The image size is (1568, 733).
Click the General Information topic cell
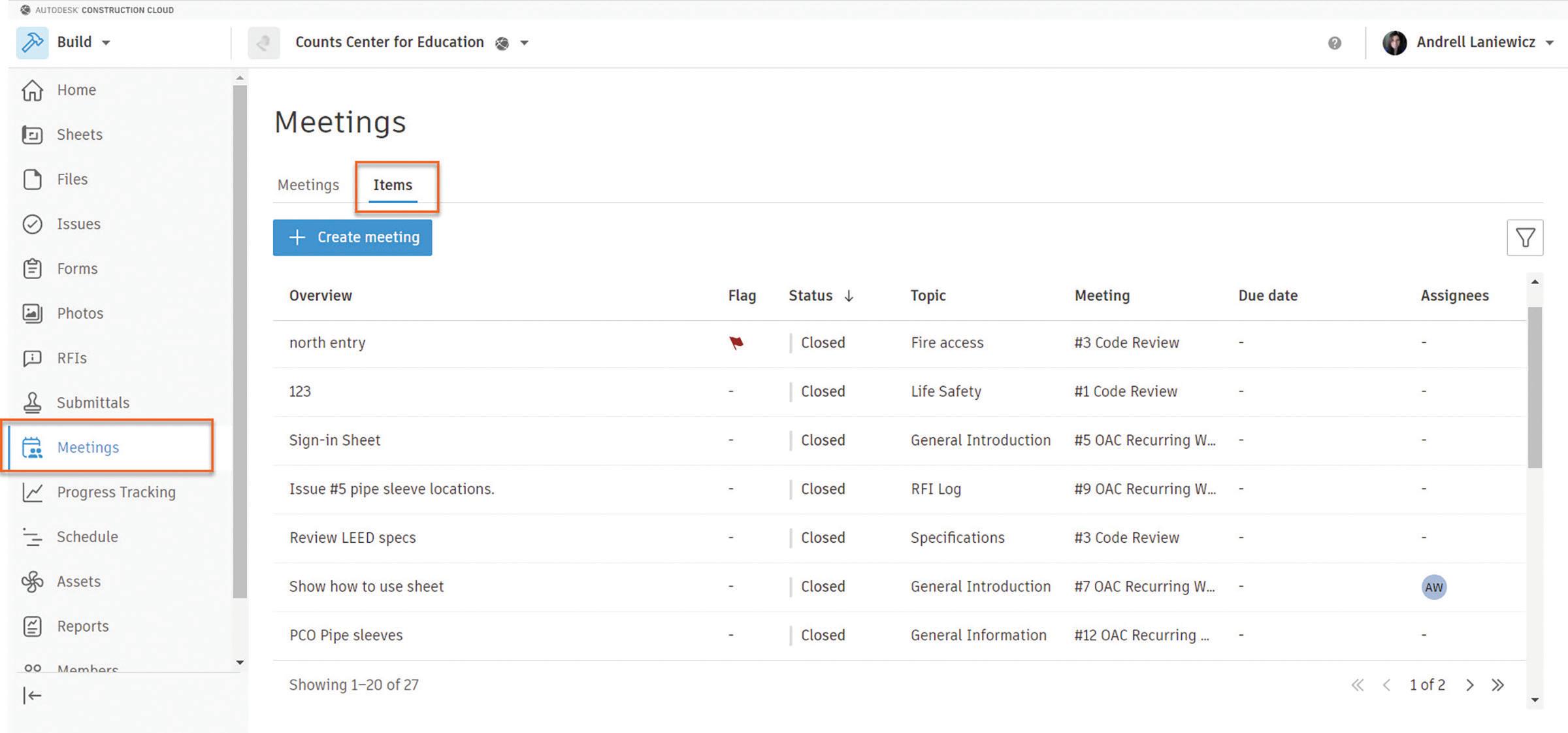(x=979, y=636)
